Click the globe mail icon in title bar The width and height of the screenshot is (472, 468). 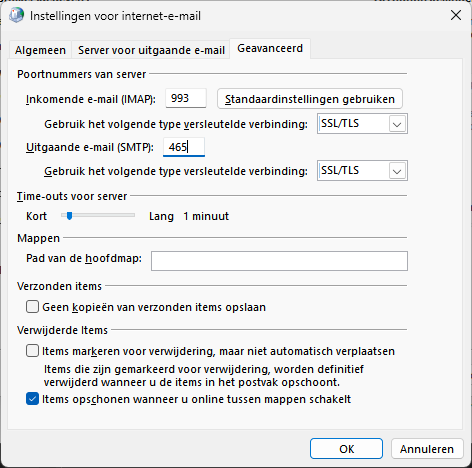point(16,15)
